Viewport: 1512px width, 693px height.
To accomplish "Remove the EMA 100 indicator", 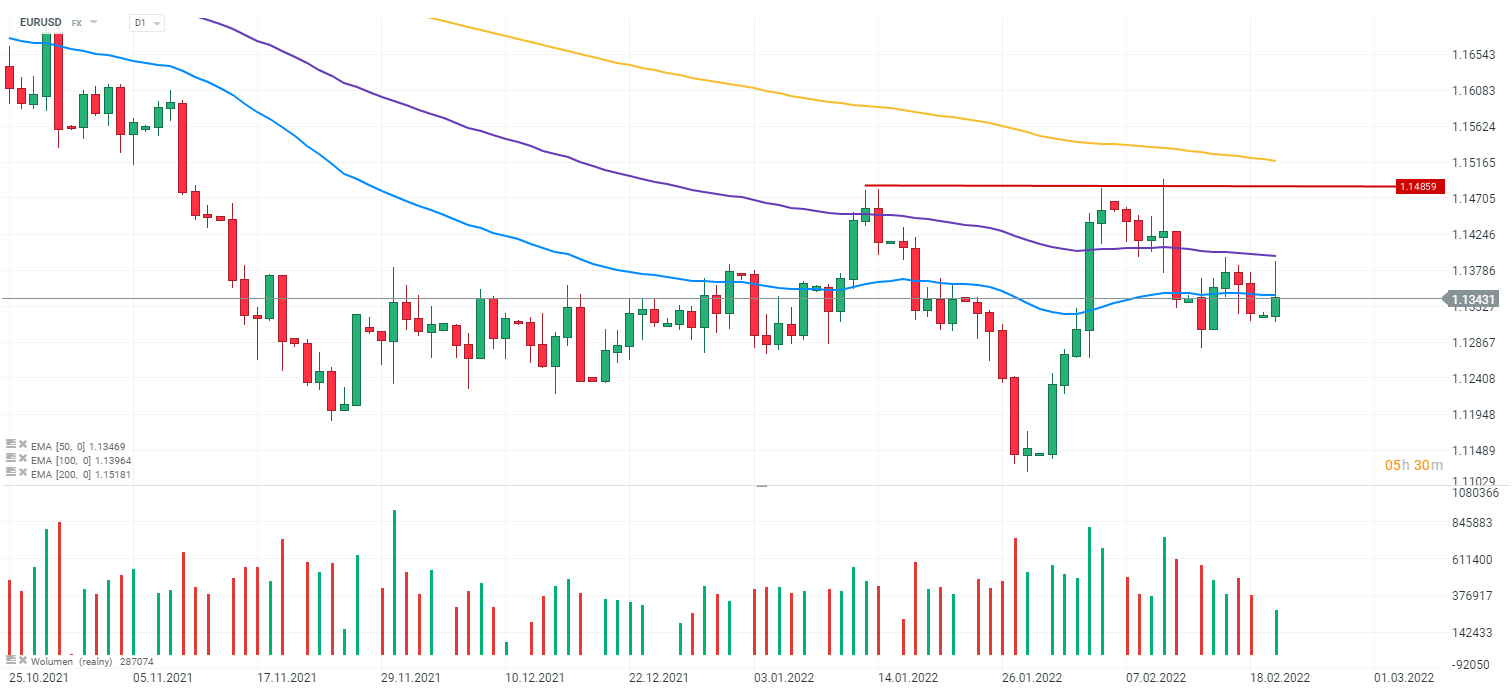I will pos(22,459).
